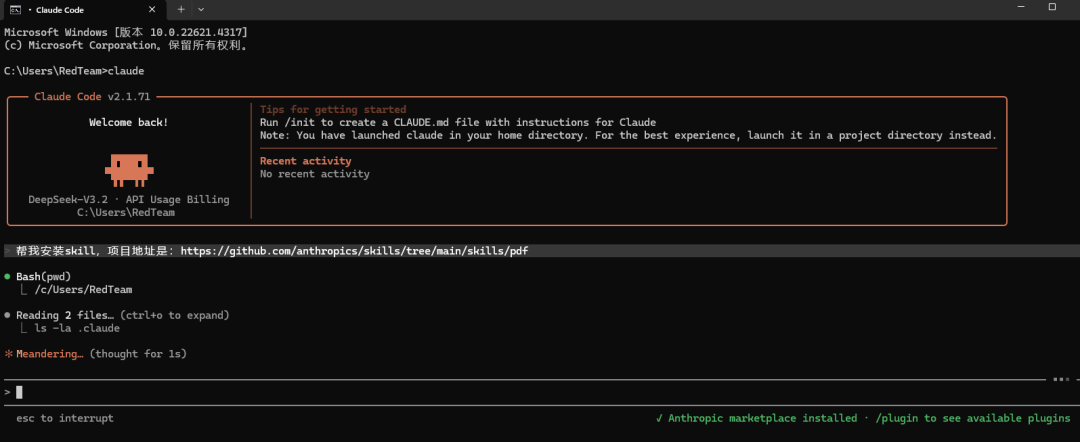Open the GitHub skills pdf URL
Viewport: 1080px width, 442px height.
[x=354, y=251]
